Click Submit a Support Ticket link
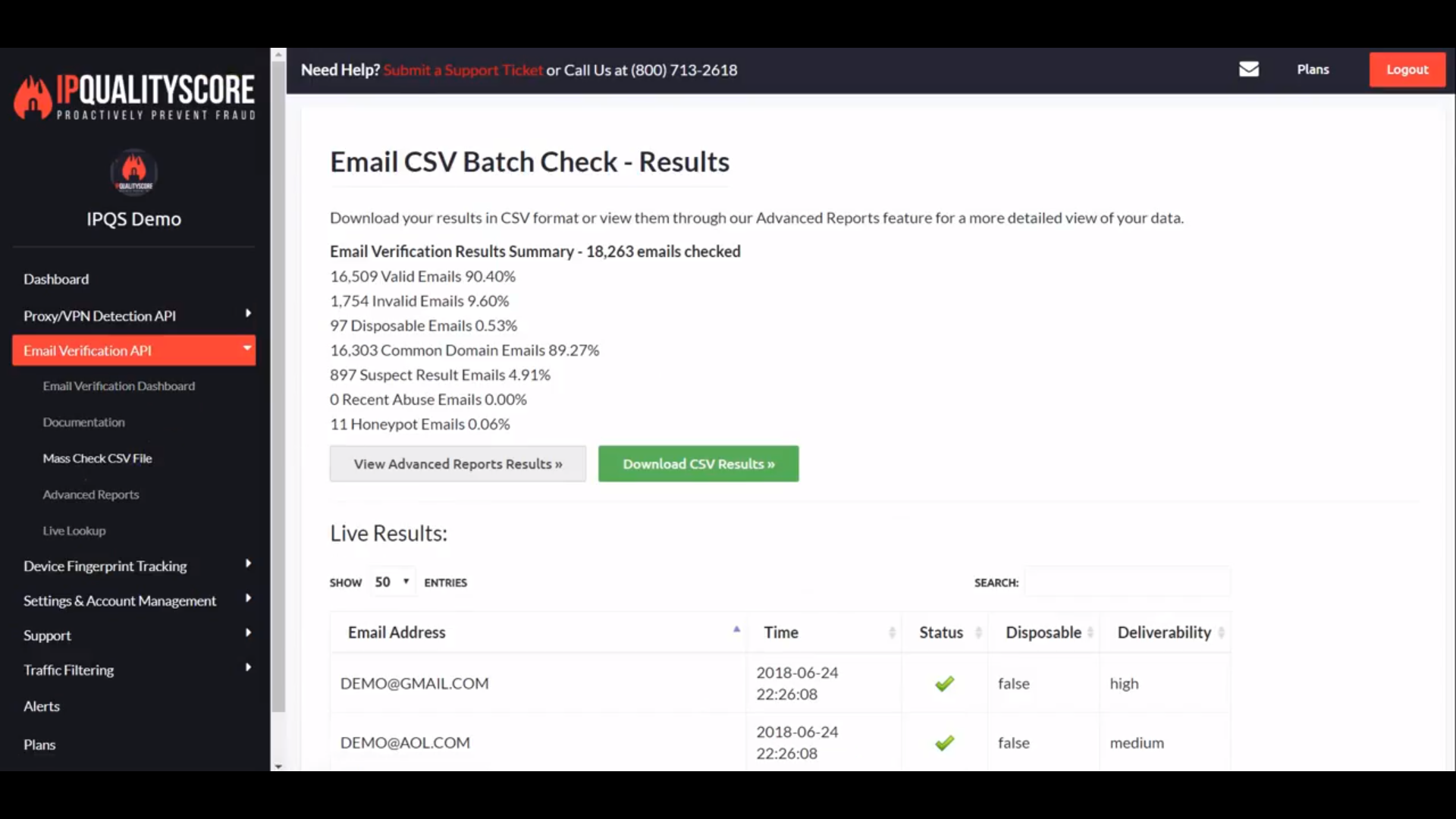Image resolution: width=1456 pixels, height=819 pixels. tap(463, 70)
